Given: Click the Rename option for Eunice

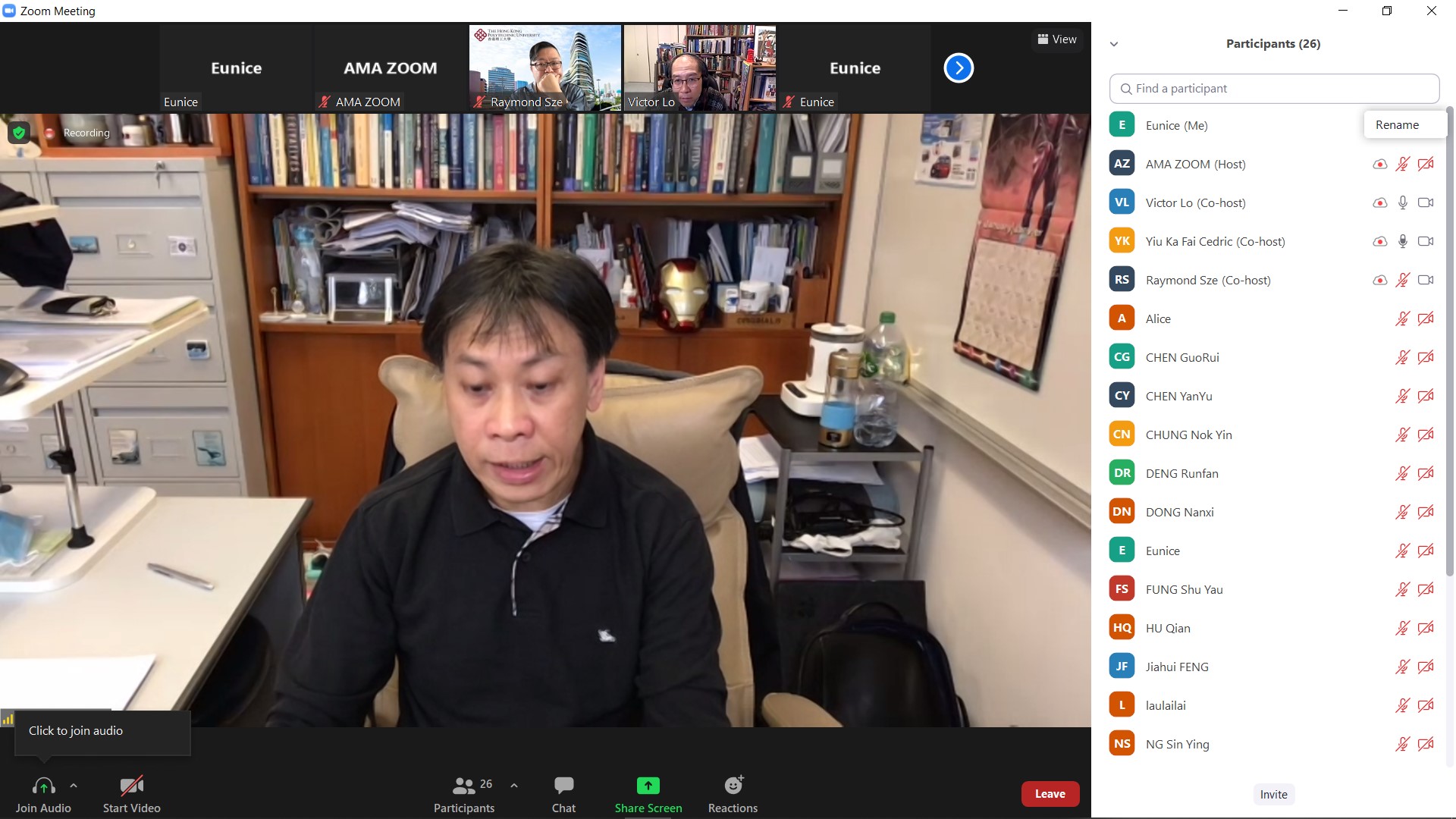Looking at the screenshot, I should [1397, 125].
